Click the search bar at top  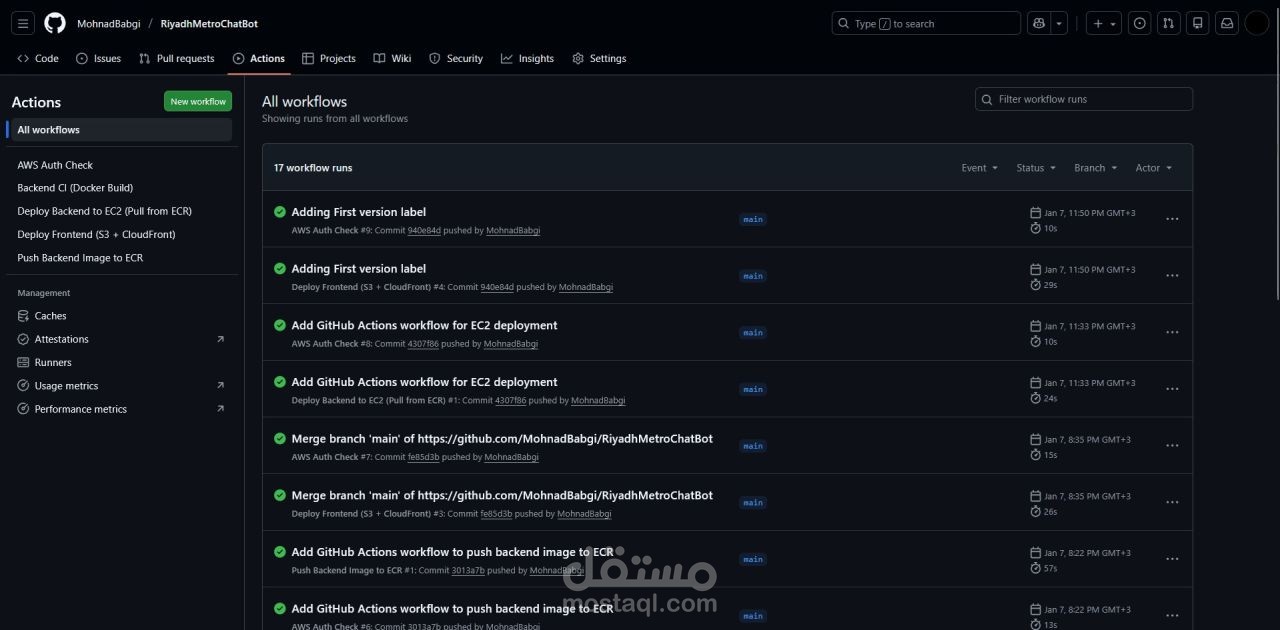(926, 23)
